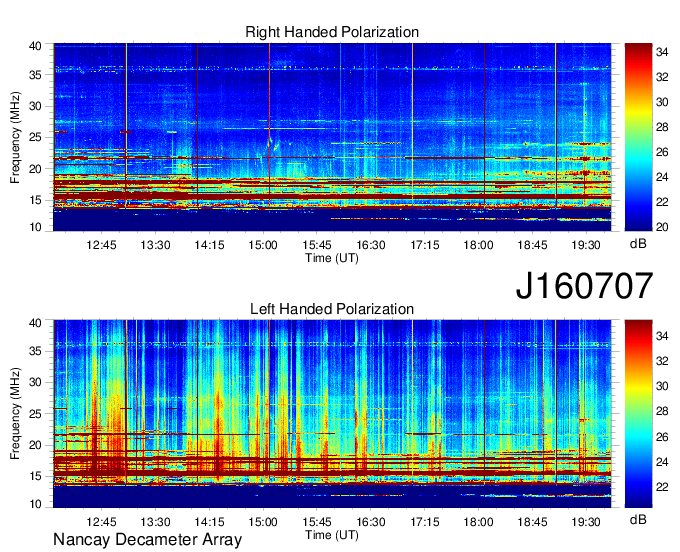The width and height of the screenshot is (680, 552).
Task: Click the '30' MHz tick of Right Handed plot
Action: click(35, 106)
